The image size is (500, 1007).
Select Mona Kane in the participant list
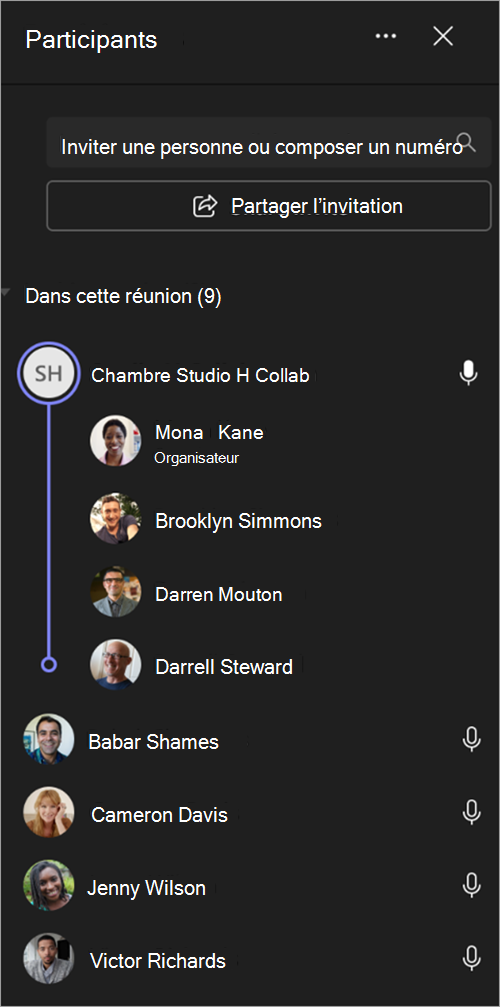[x=209, y=433]
